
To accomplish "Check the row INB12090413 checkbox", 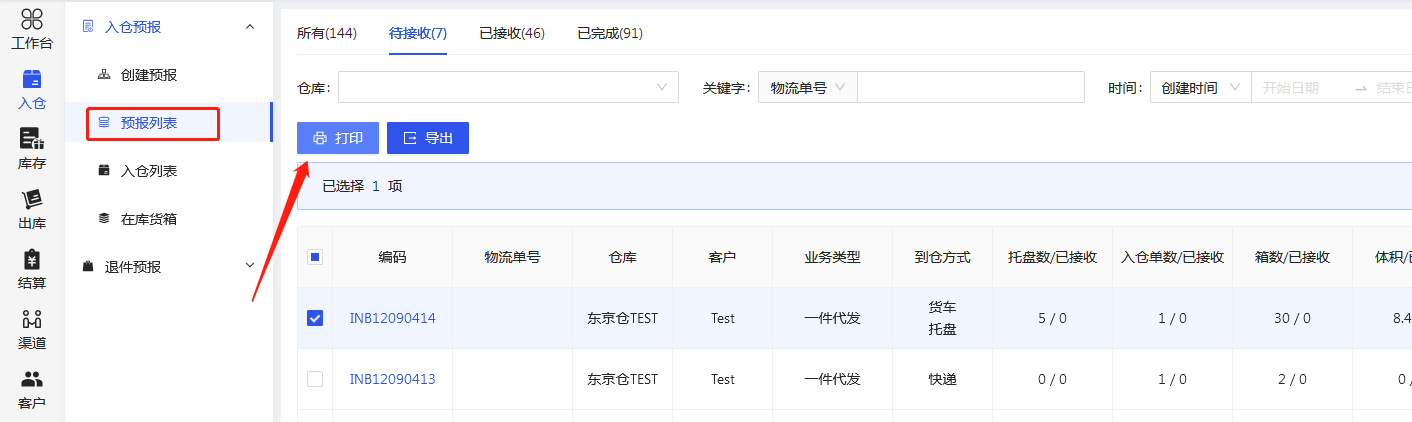I will tap(315, 379).
